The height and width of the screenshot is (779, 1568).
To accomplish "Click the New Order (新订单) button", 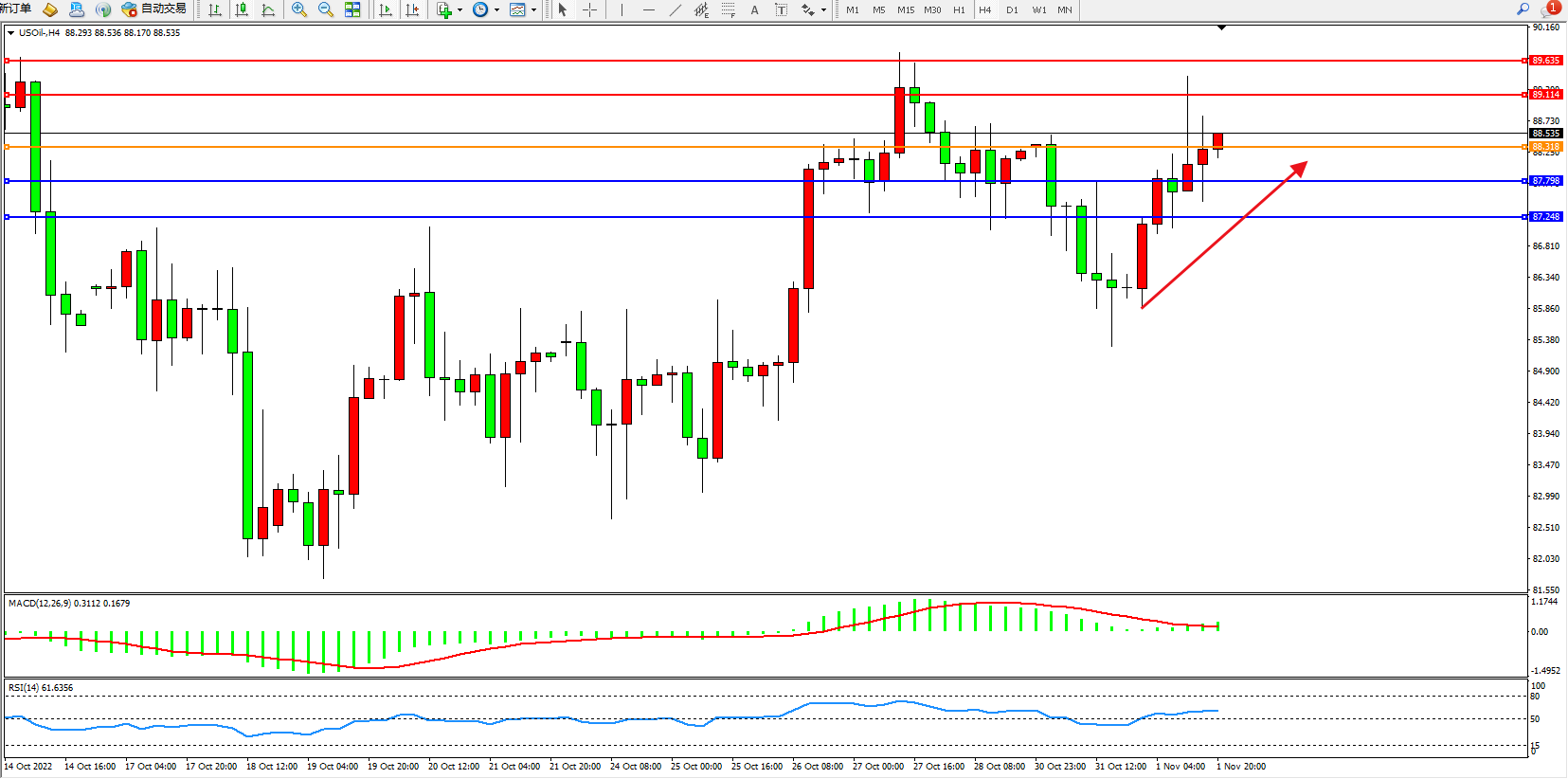I will 15,9.
